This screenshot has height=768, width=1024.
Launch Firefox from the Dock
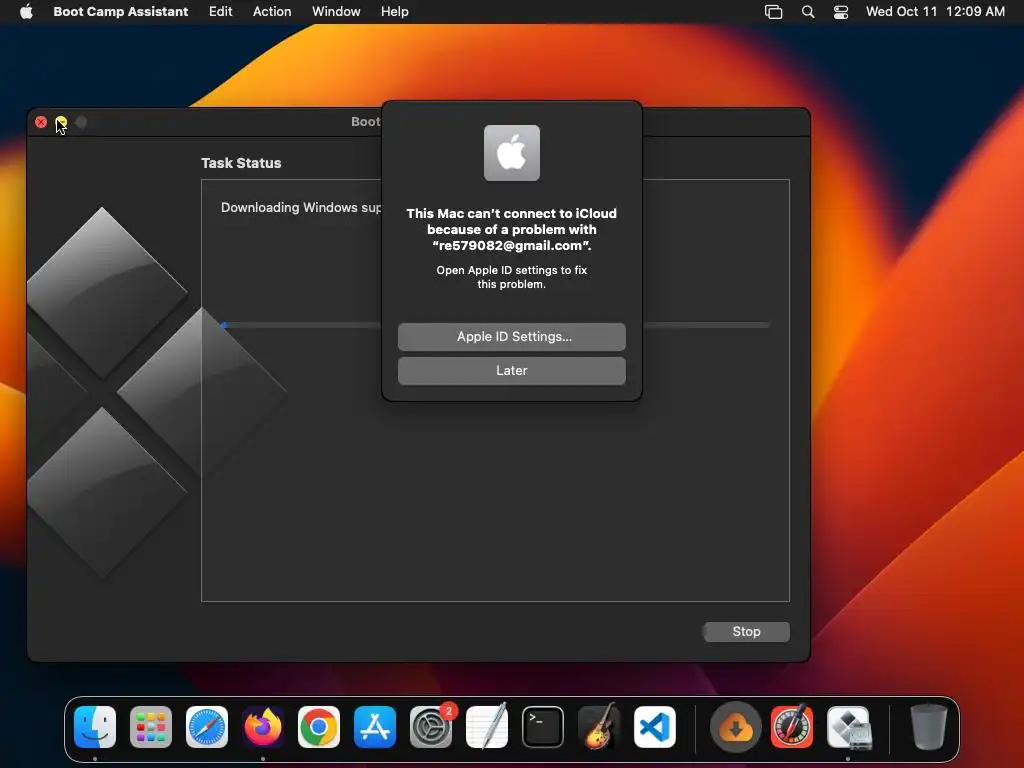click(x=263, y=727)
